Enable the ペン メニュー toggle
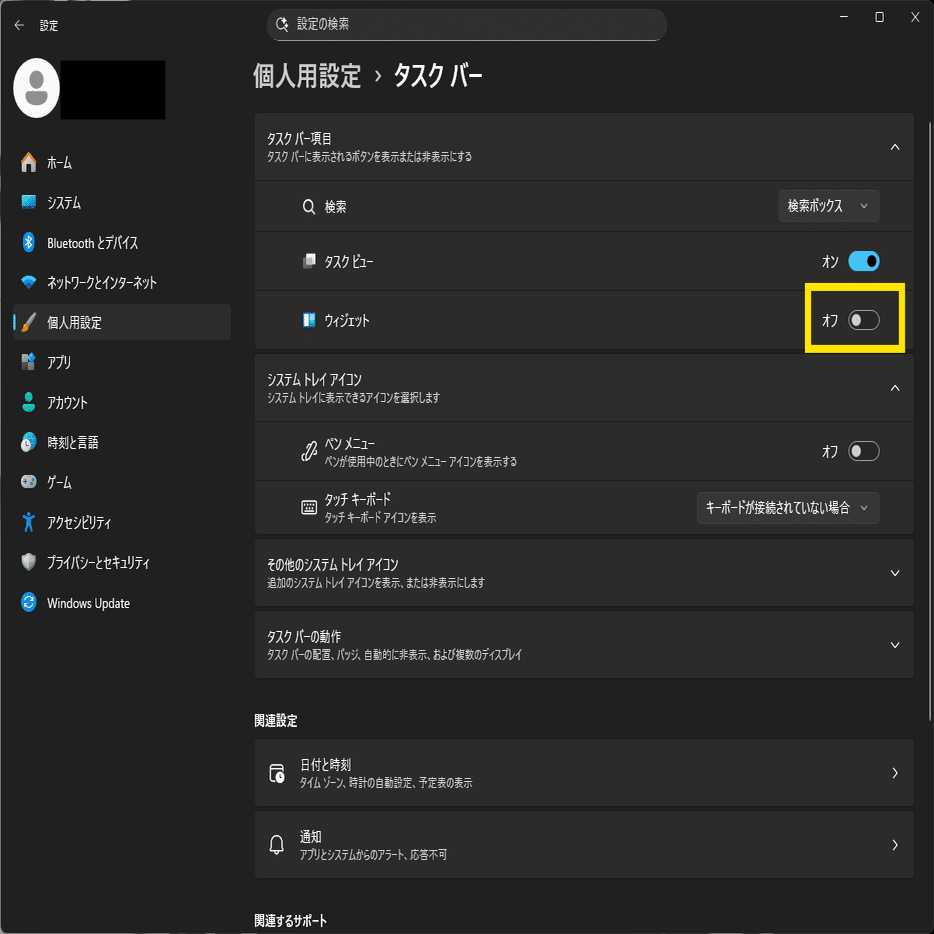The width and height of the screenshot is (934, 934). (x=862, y=451)
